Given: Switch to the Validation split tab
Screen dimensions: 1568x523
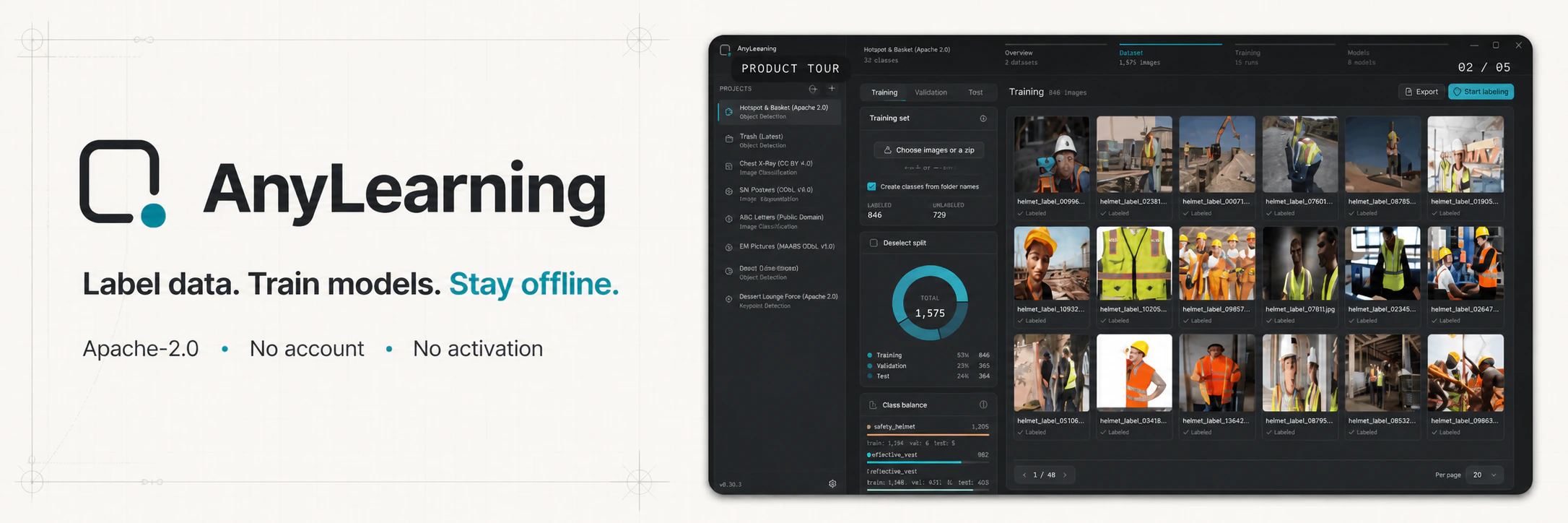Looking at the screenshot, I should [x=931, y=92].
